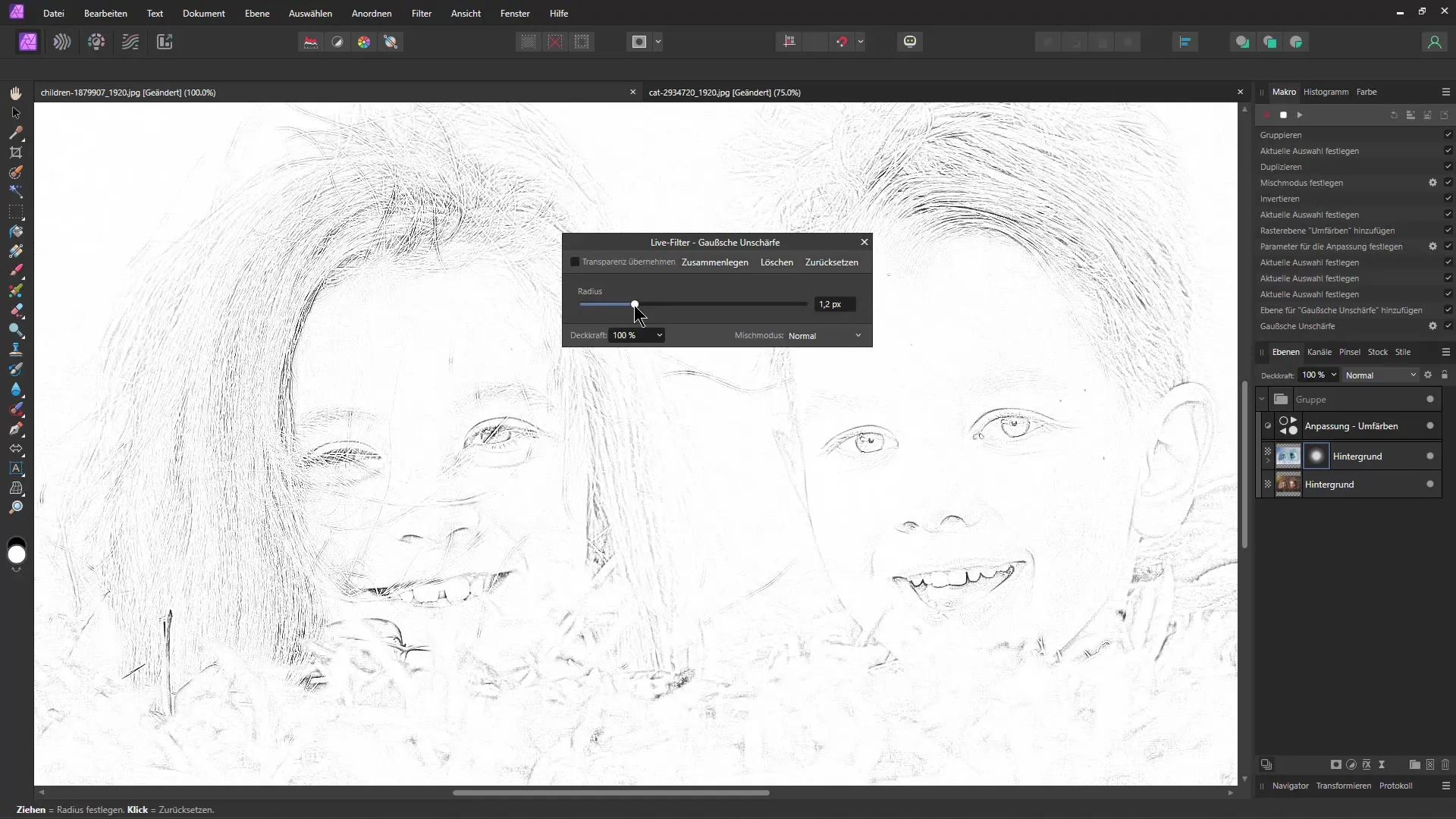Enable Transparenz übernehmen checkbox
The image size is (1456, 819).
click(575, 262)
